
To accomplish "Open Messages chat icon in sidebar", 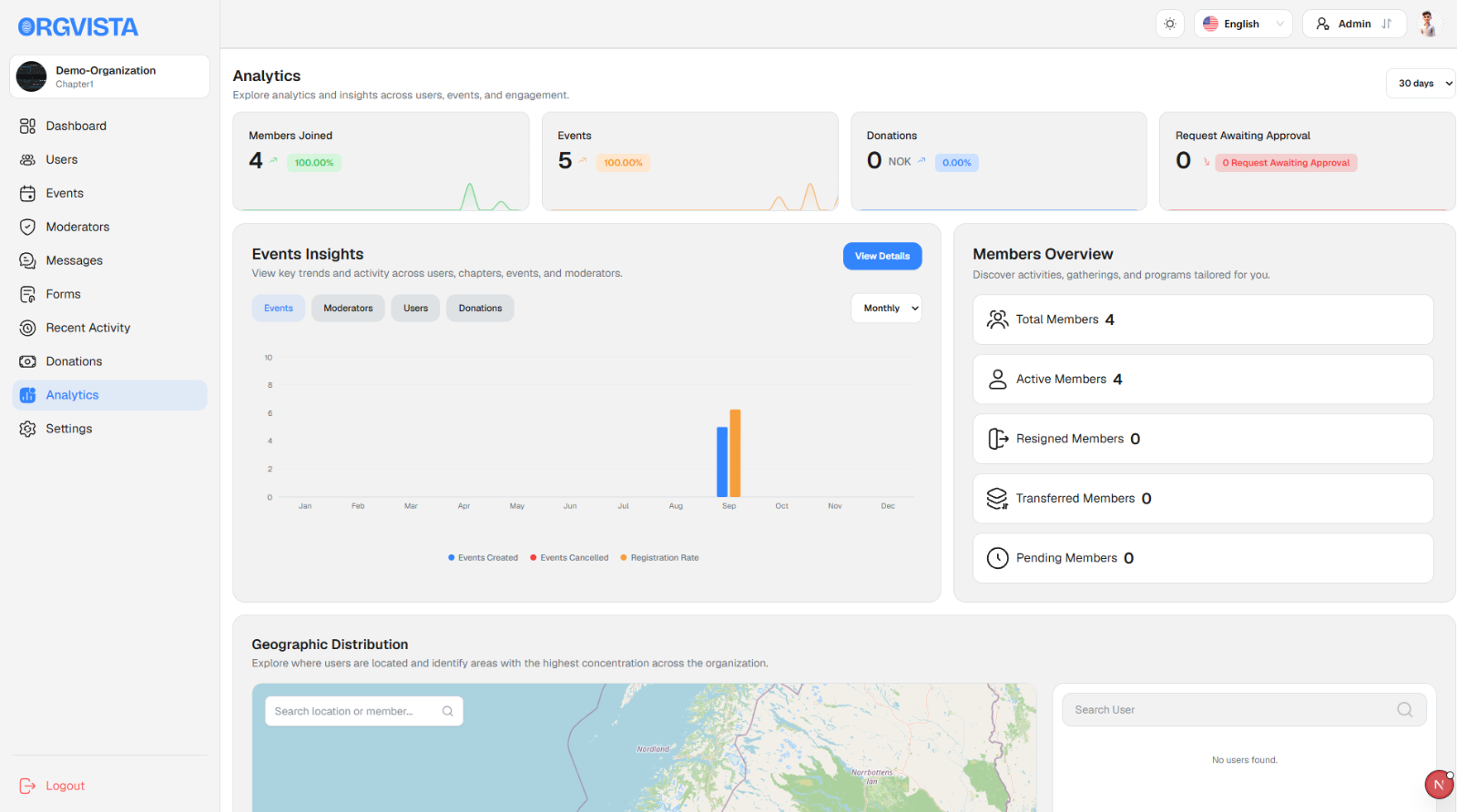I will click(27, 260).
